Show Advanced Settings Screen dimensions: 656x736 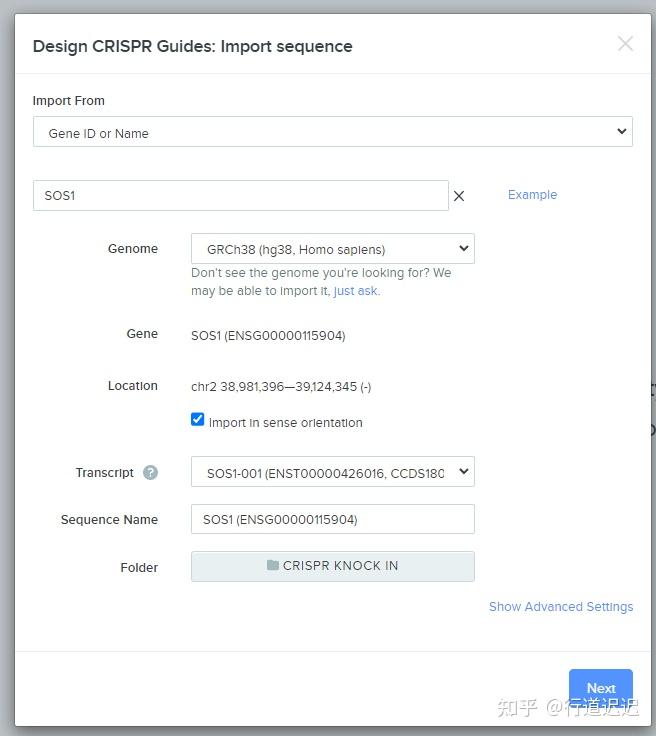point(560,607)
